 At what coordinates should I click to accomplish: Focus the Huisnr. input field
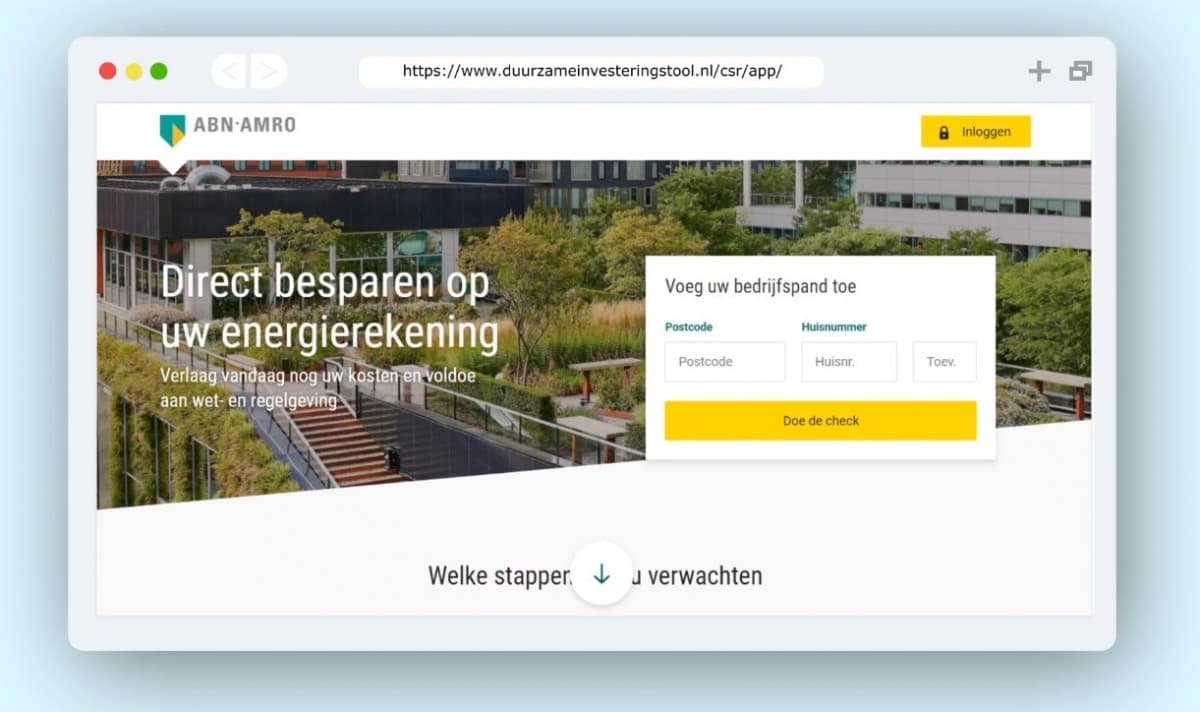tap(849, 362)
